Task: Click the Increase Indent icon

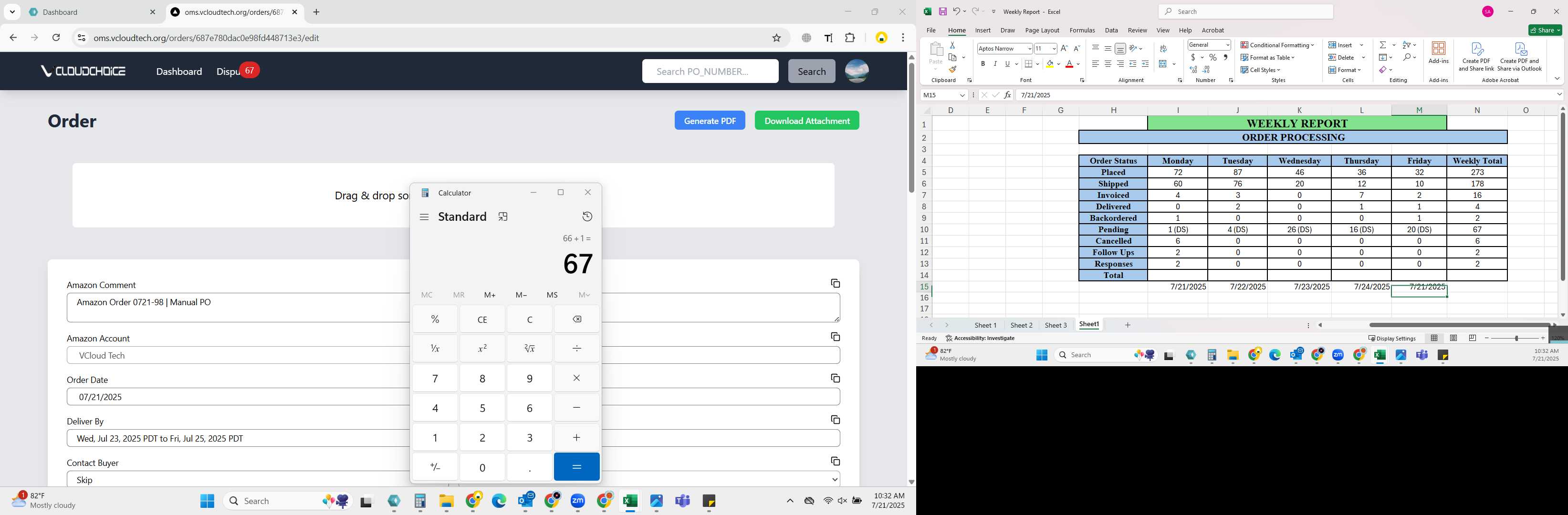Action: [1145, 64]
